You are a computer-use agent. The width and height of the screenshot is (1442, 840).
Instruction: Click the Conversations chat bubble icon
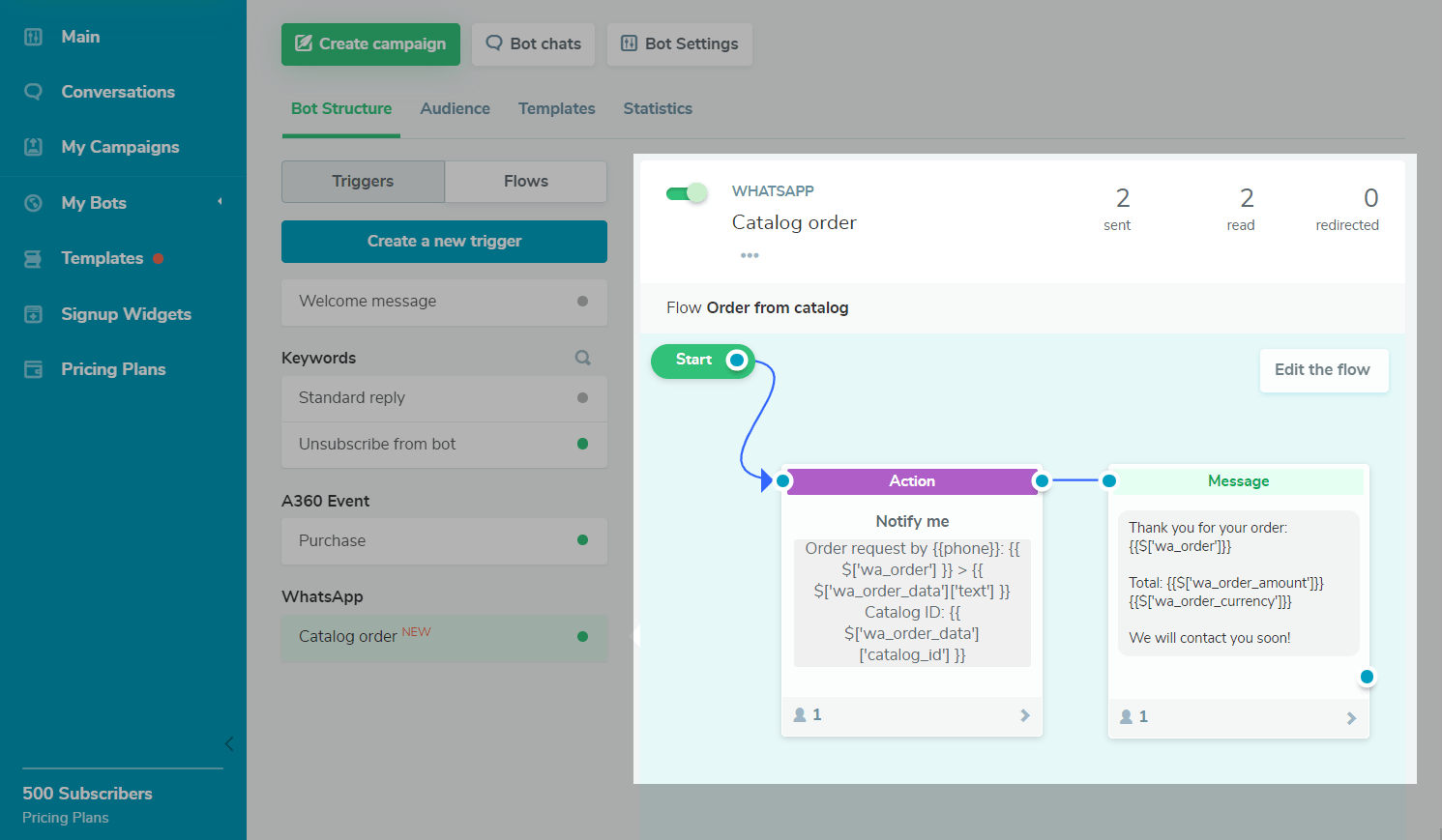[x=33, y=92]
